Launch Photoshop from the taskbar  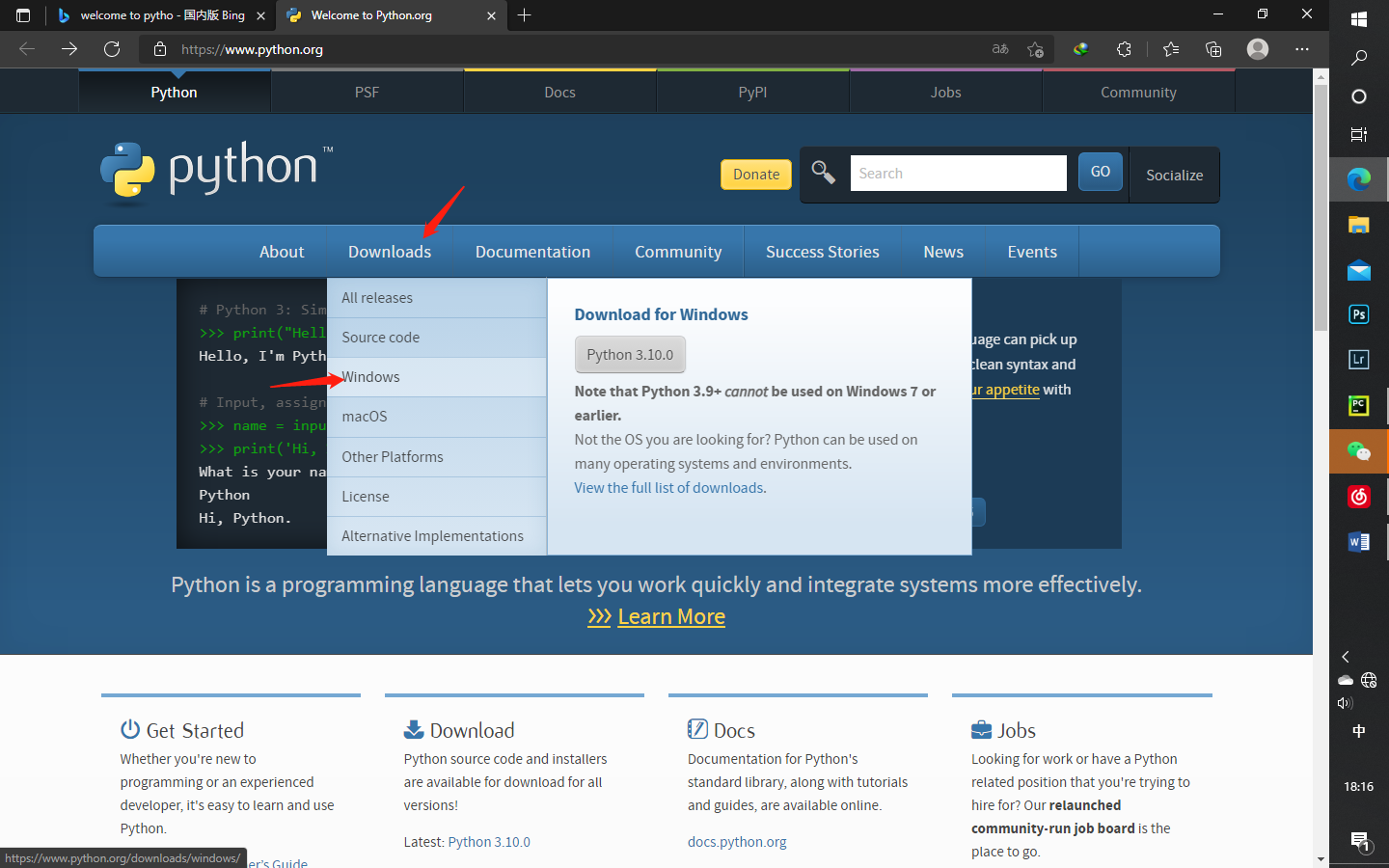coord(1358,313)
